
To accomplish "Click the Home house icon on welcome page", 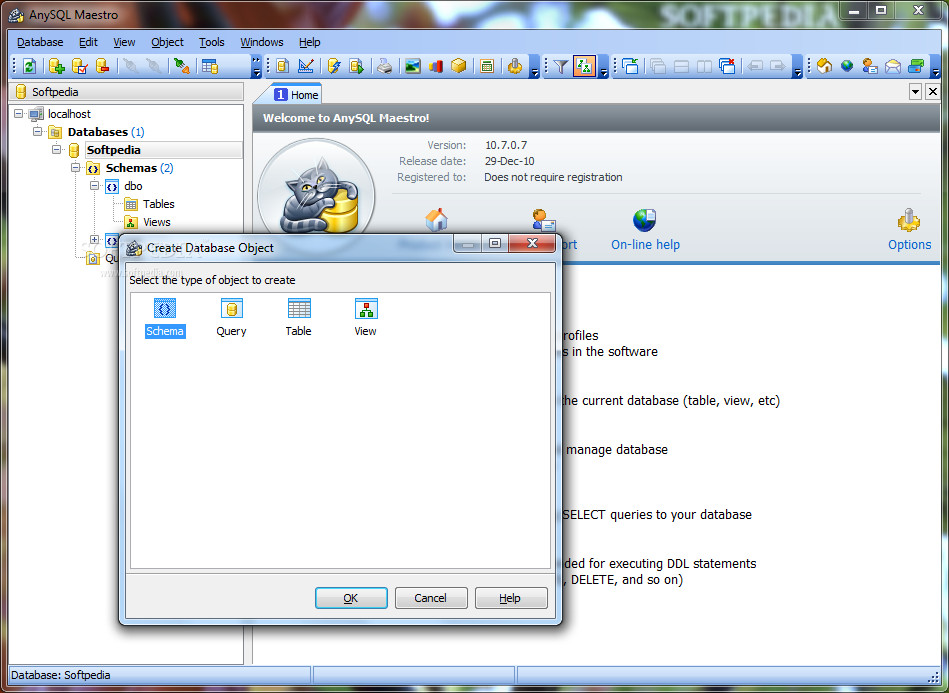I will (x=436, y=220).
